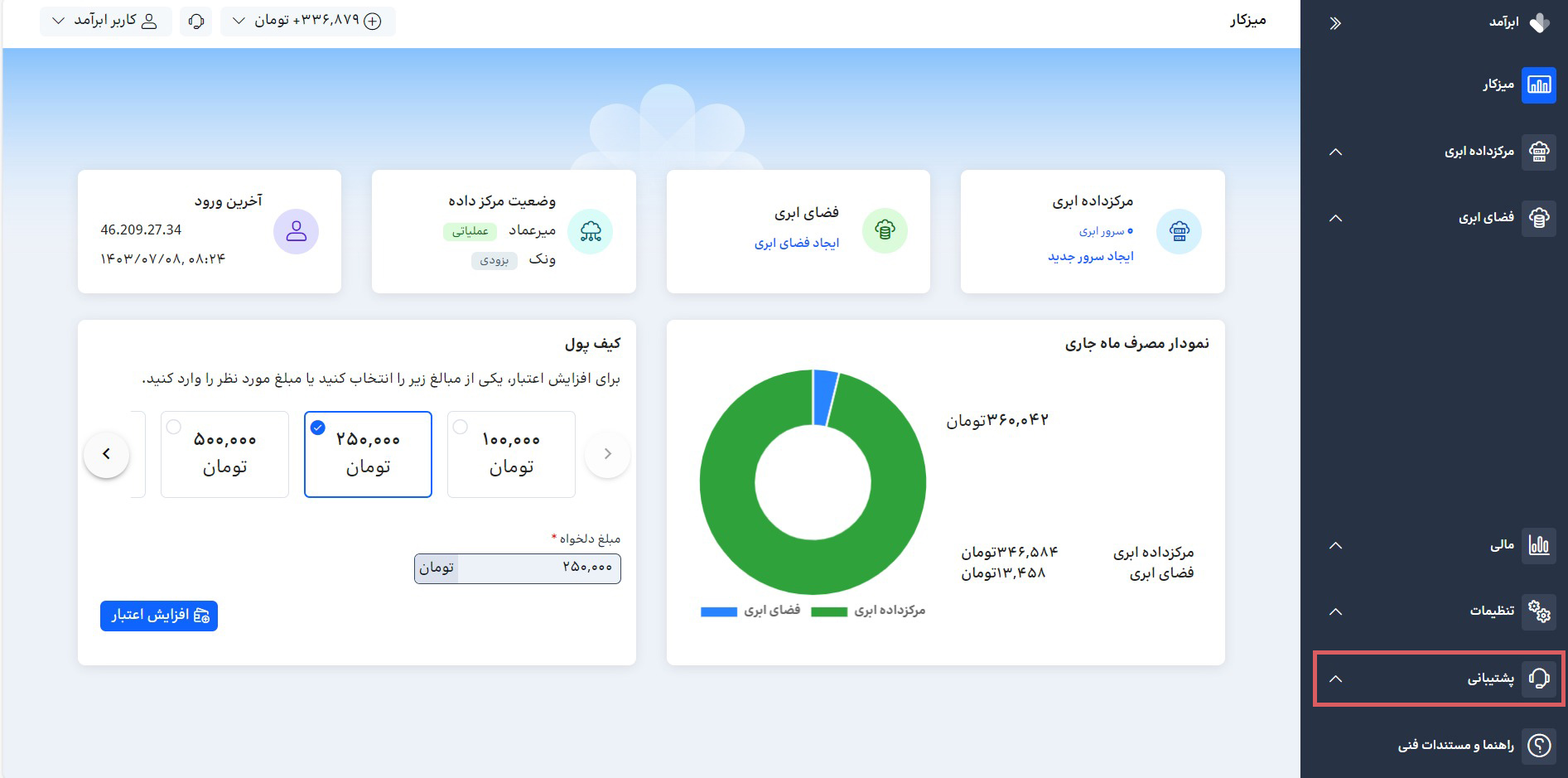Click the مبلغ دلخواه amount input field
The height and width of the screenshot is (778, 1568).
[518, 568]
